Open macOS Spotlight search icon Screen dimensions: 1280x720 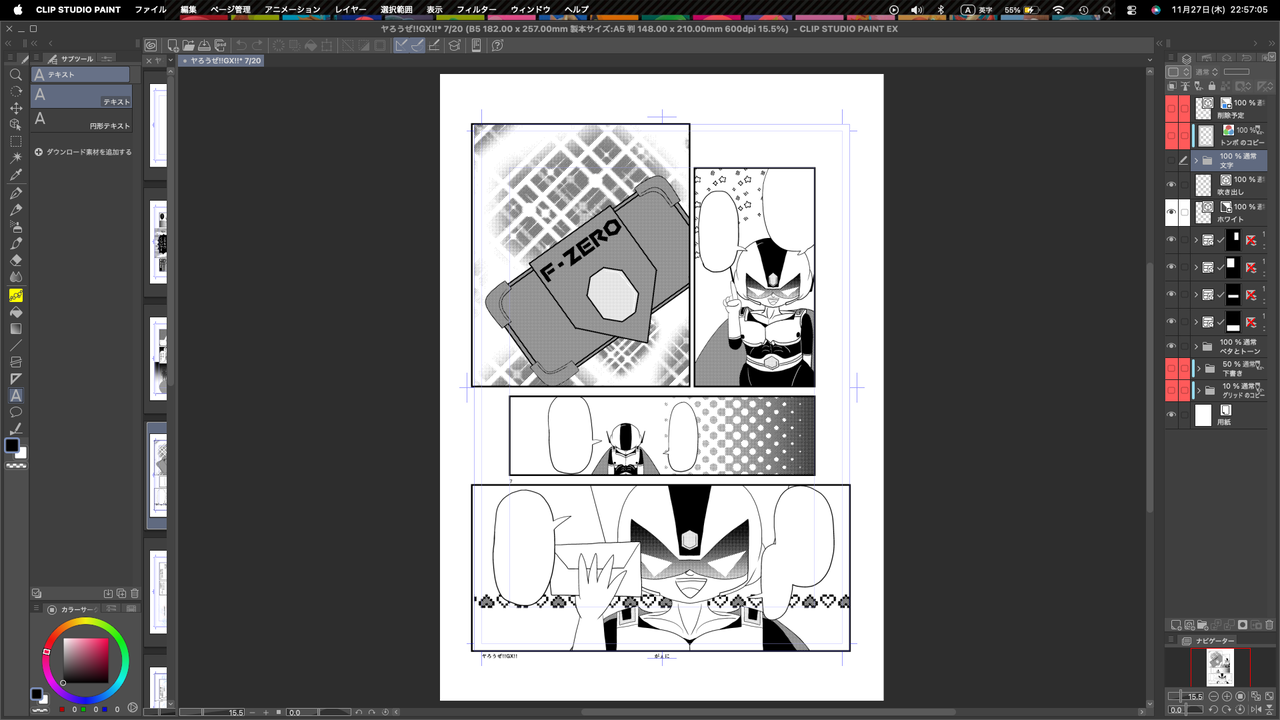click(x=1107, y=9)
